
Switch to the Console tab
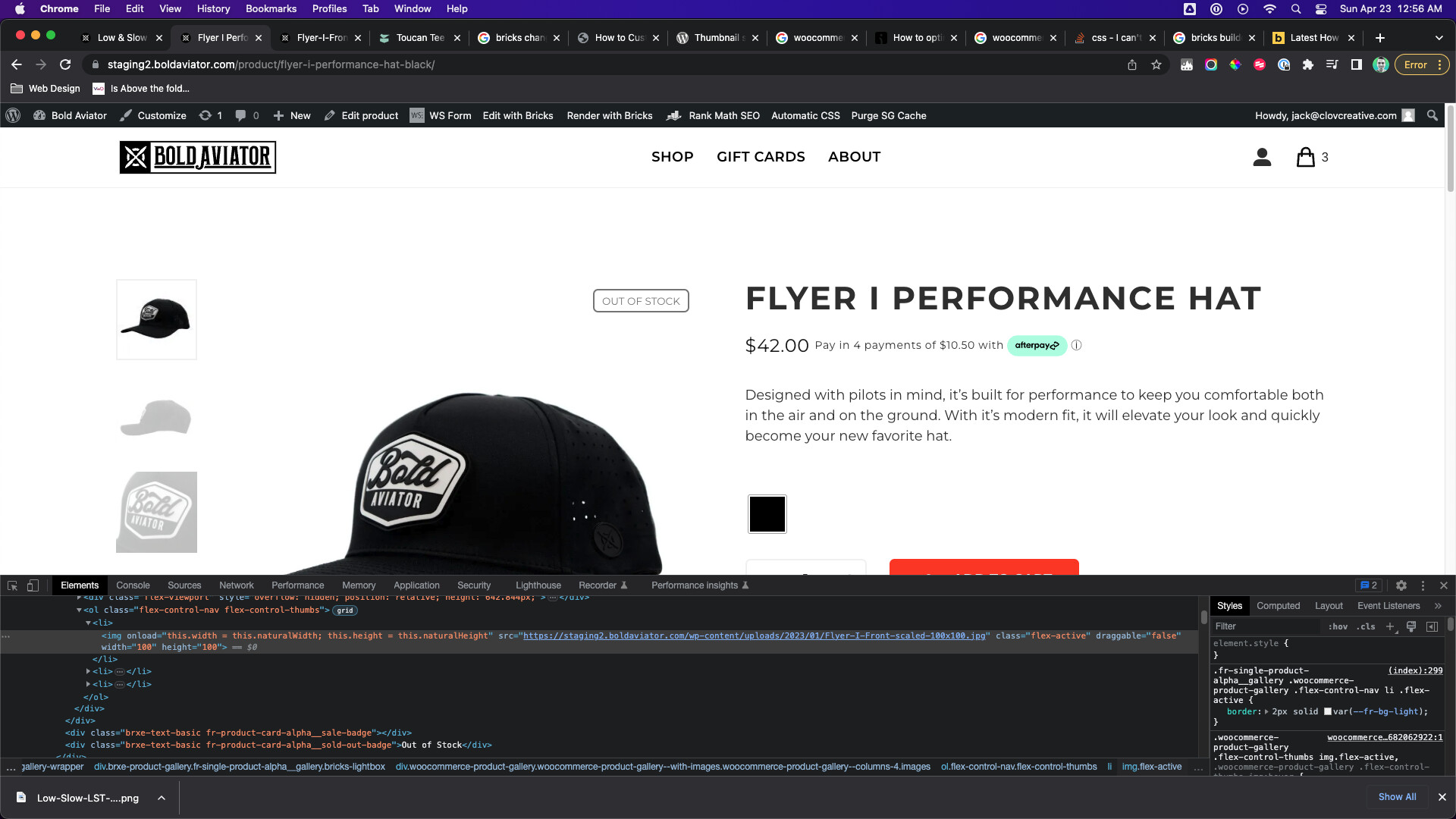pyautogui.click(x=133, y=585)
